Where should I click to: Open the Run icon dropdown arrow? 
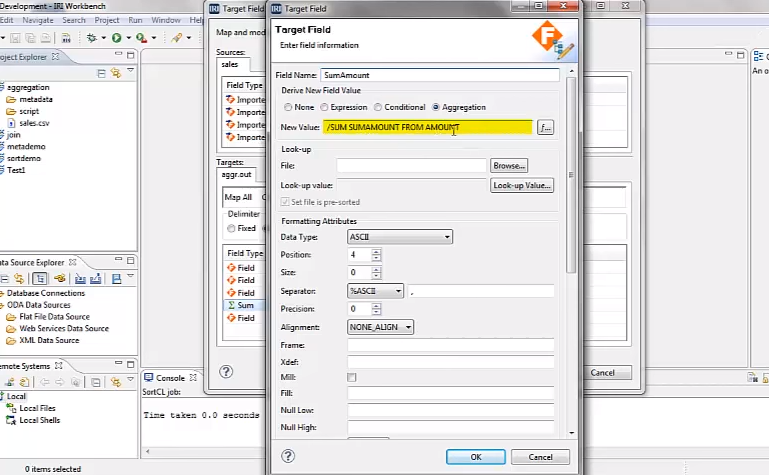click(128, 38)
